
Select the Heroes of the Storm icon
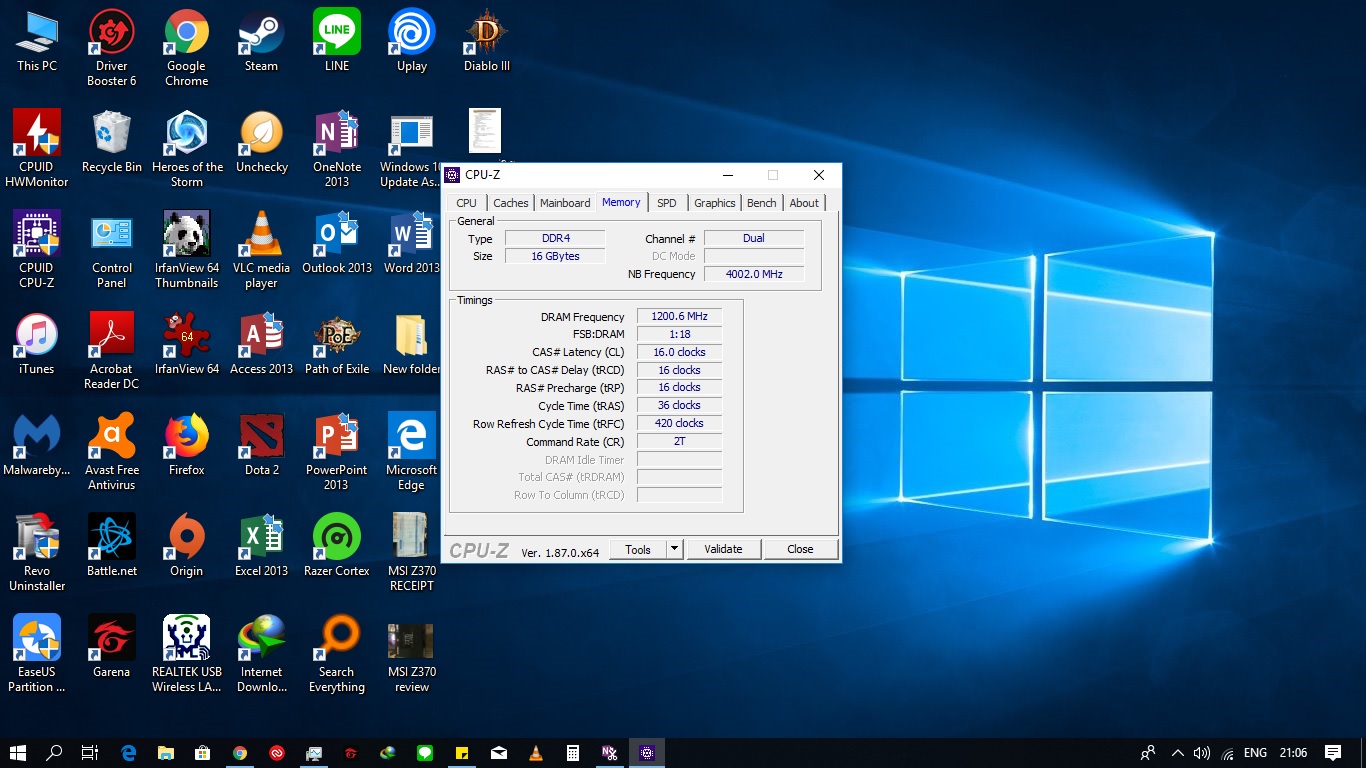[x=187, y=149]
